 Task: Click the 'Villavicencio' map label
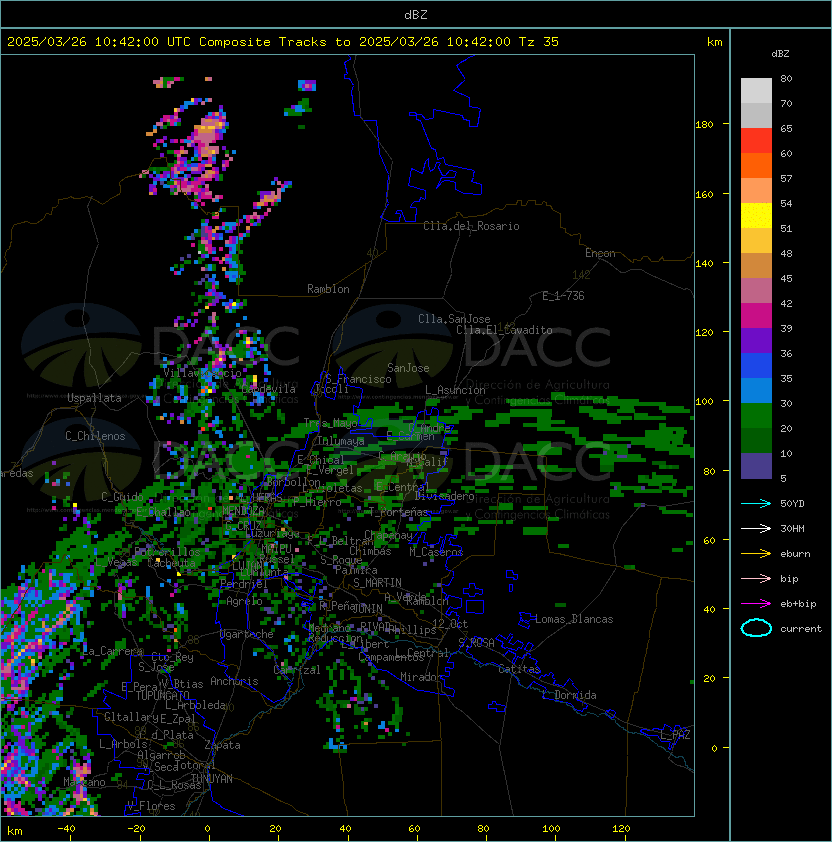202,373
